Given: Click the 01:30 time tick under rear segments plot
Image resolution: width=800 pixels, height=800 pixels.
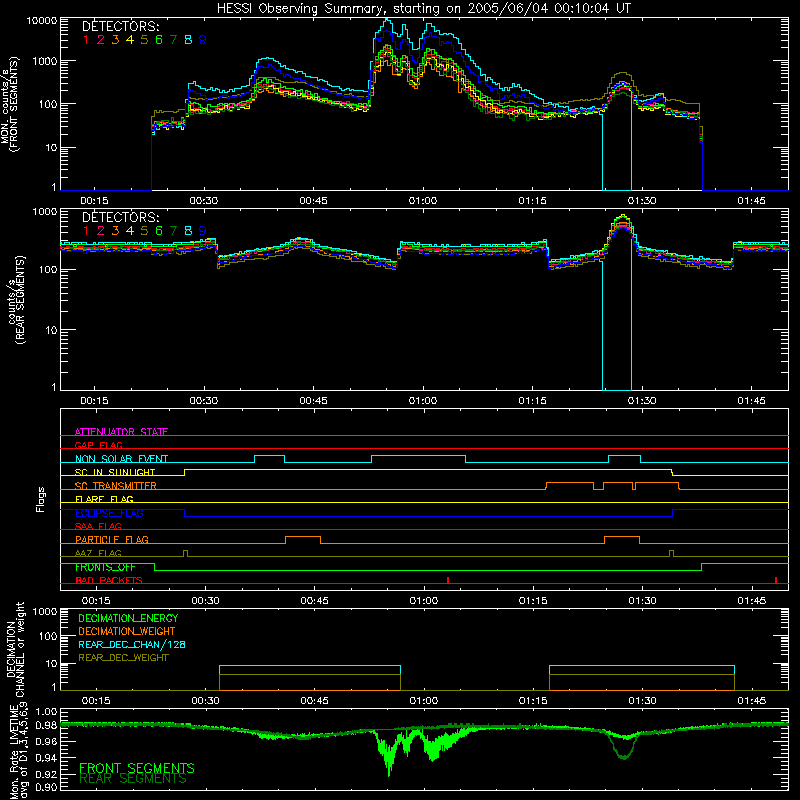Looking at the screenshot, I should [x=642, y=401].
